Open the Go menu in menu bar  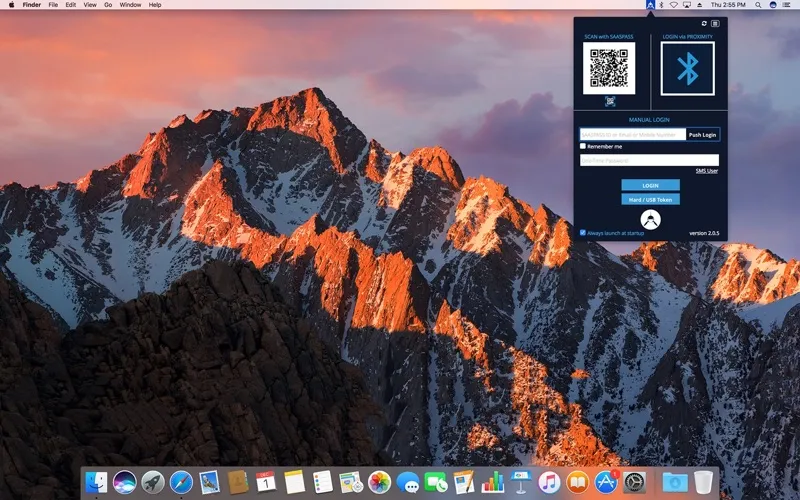[x=108, y=5]
